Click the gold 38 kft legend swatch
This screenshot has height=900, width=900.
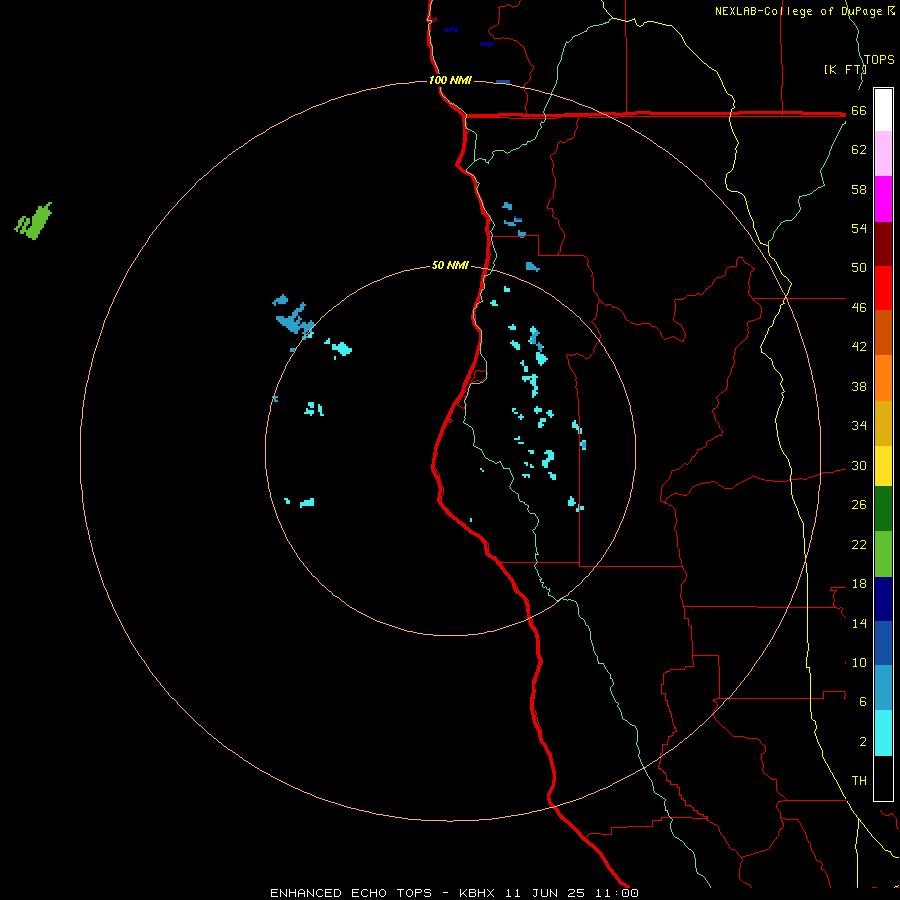(x=883, y=423)
